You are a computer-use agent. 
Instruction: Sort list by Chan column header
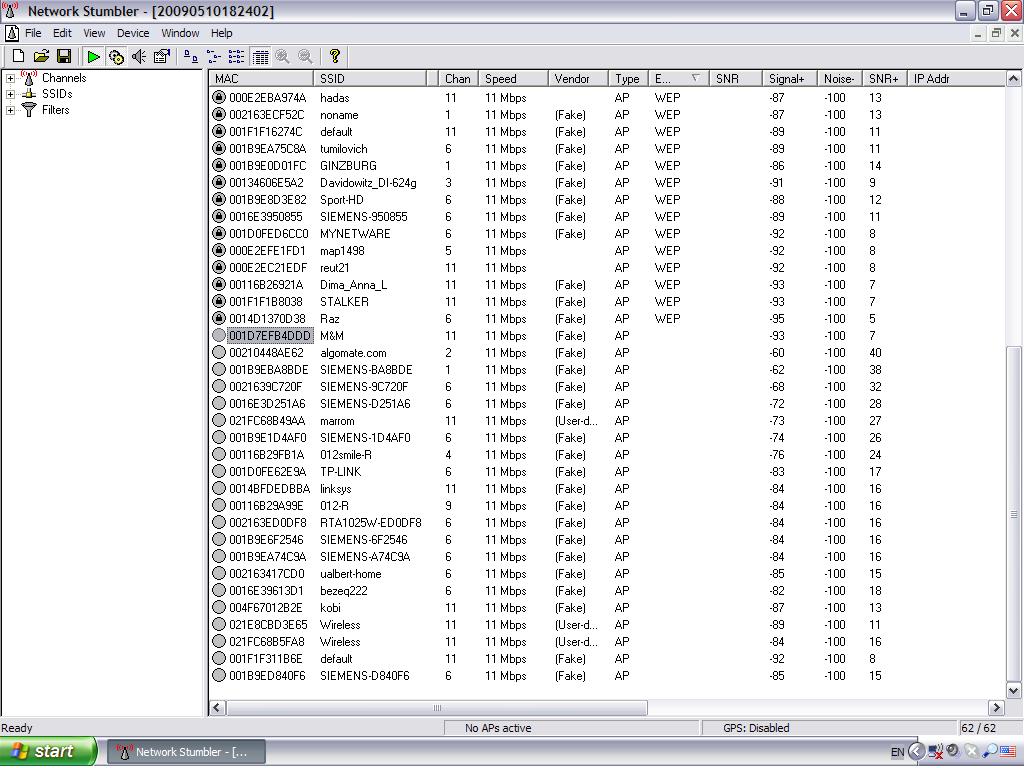coord(458,78)
